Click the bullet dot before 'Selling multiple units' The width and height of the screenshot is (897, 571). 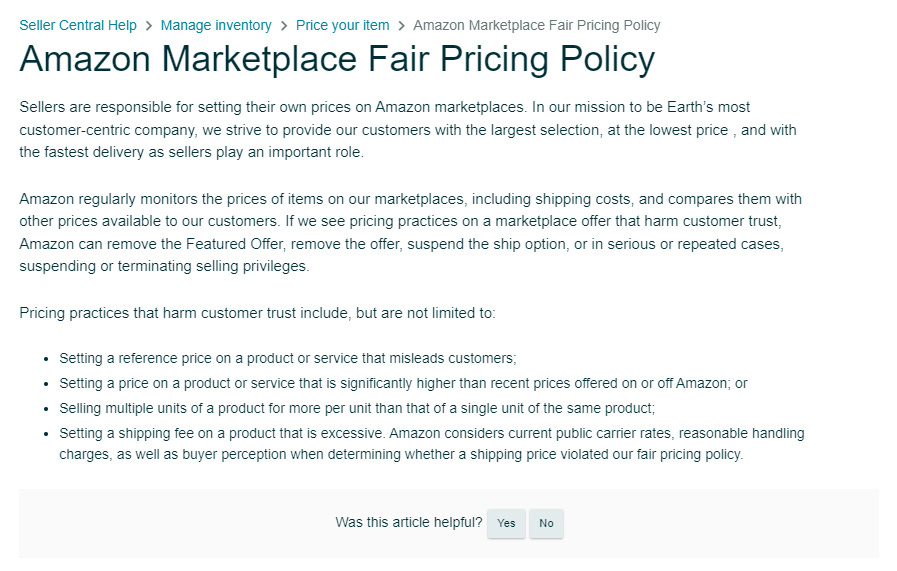pos(46,410)
